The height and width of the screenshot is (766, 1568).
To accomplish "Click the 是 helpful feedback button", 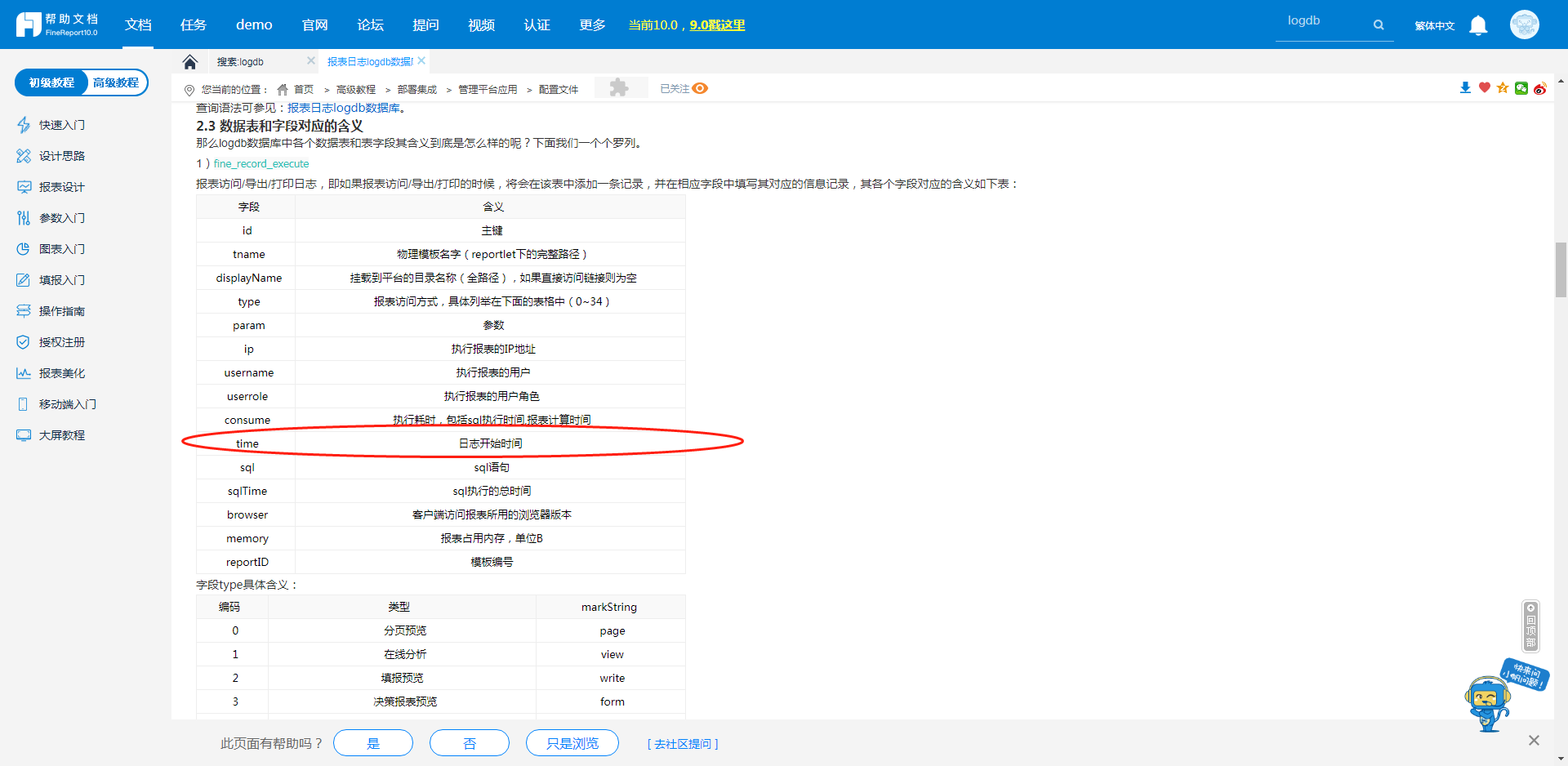I will pos(373,743).
